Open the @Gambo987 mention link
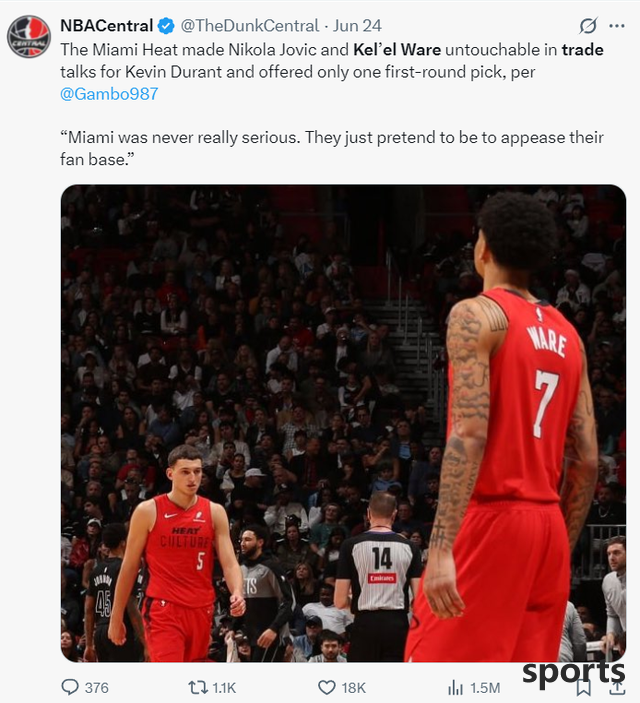 point(109,94)
